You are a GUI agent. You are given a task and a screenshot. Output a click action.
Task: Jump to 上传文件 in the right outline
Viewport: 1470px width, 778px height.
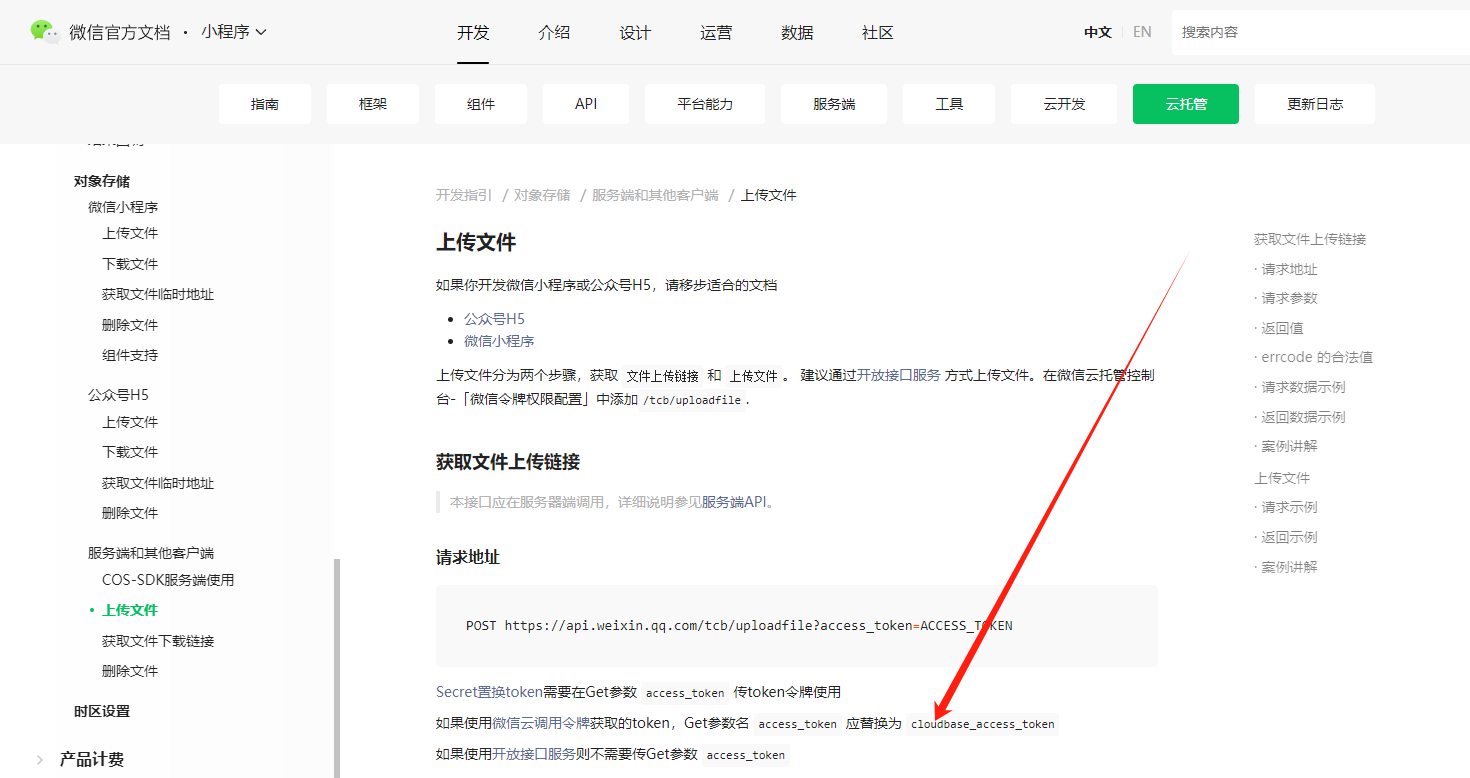tap(1282, 478)
